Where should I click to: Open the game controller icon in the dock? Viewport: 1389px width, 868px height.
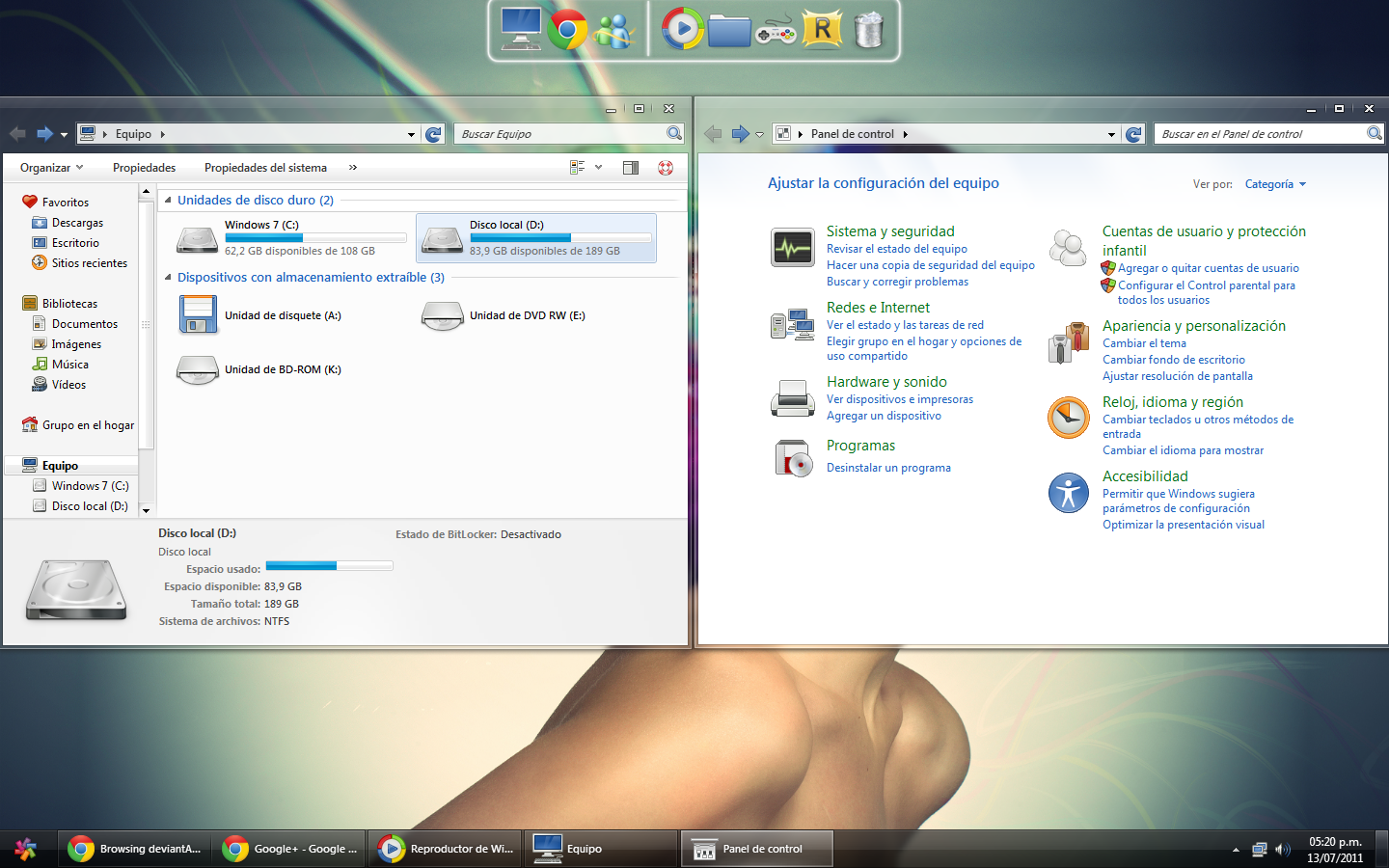point(775,31)
